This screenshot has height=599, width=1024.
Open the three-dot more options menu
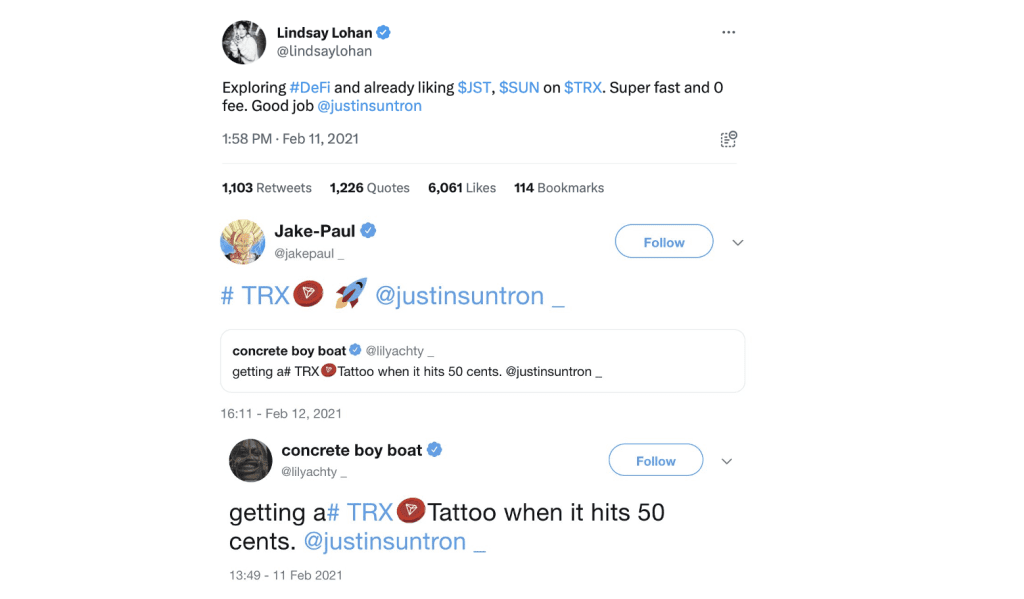728,33
